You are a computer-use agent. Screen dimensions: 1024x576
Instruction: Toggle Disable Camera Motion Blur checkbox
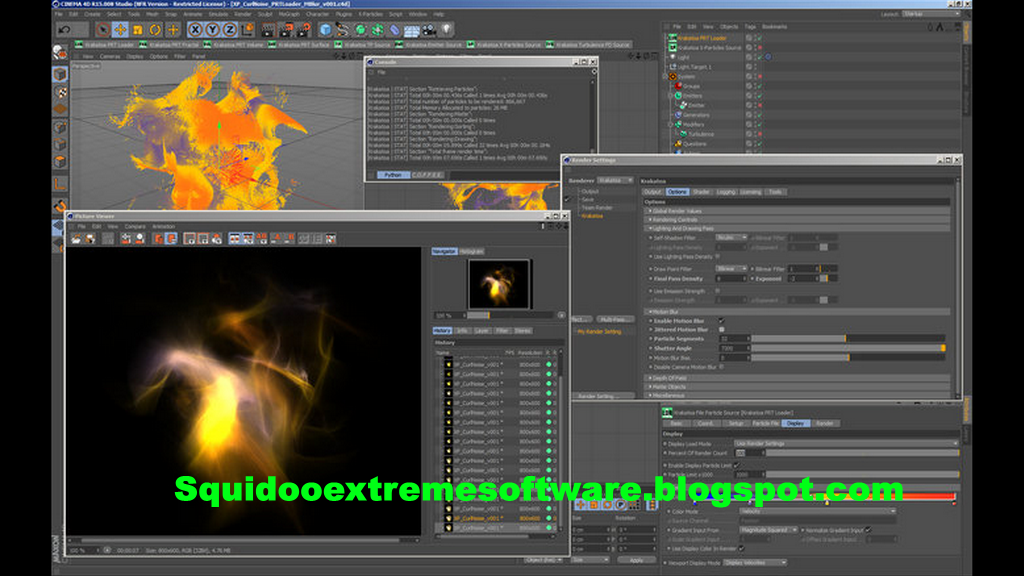[722, 367]
